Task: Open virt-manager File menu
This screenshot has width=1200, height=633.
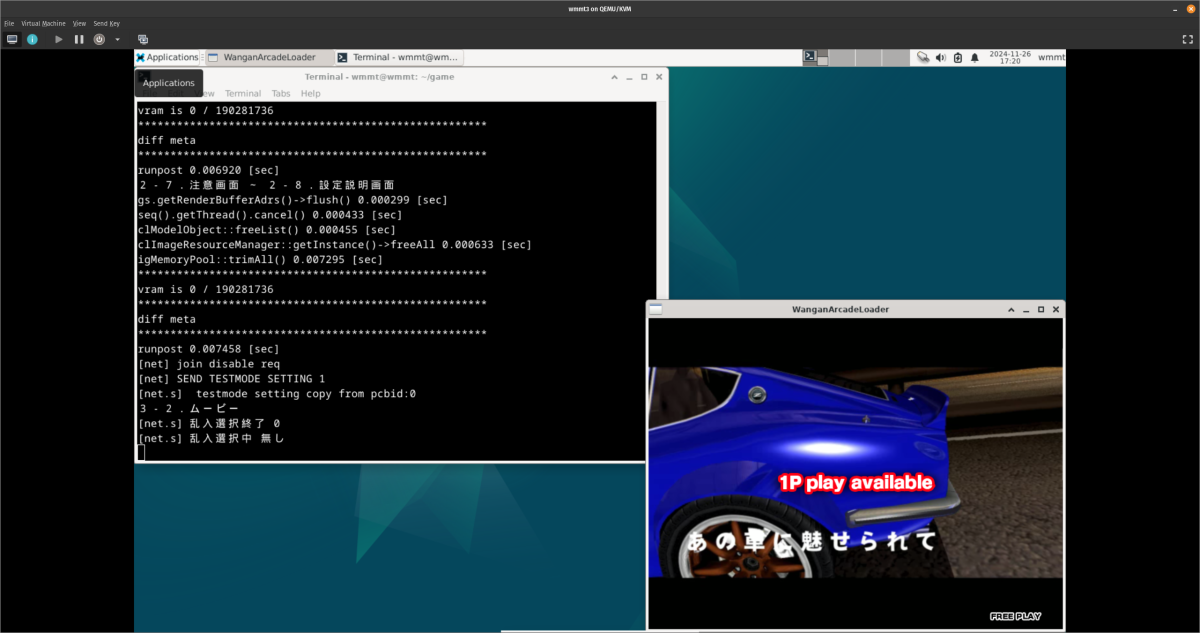Action: coord(9,22)
